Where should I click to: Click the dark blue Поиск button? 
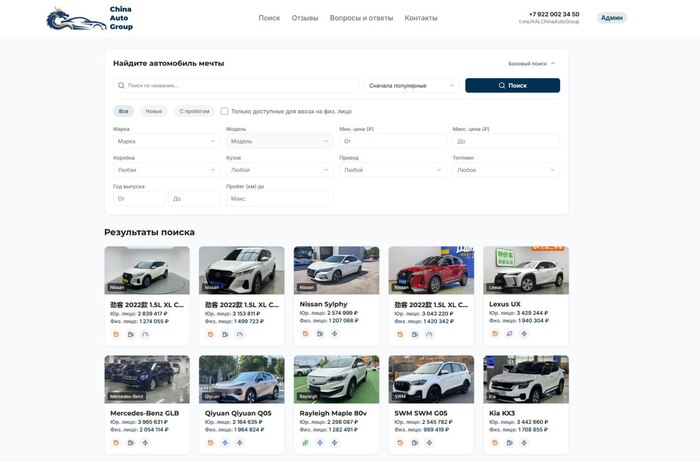pyautogui.click(x=512, y=85)
